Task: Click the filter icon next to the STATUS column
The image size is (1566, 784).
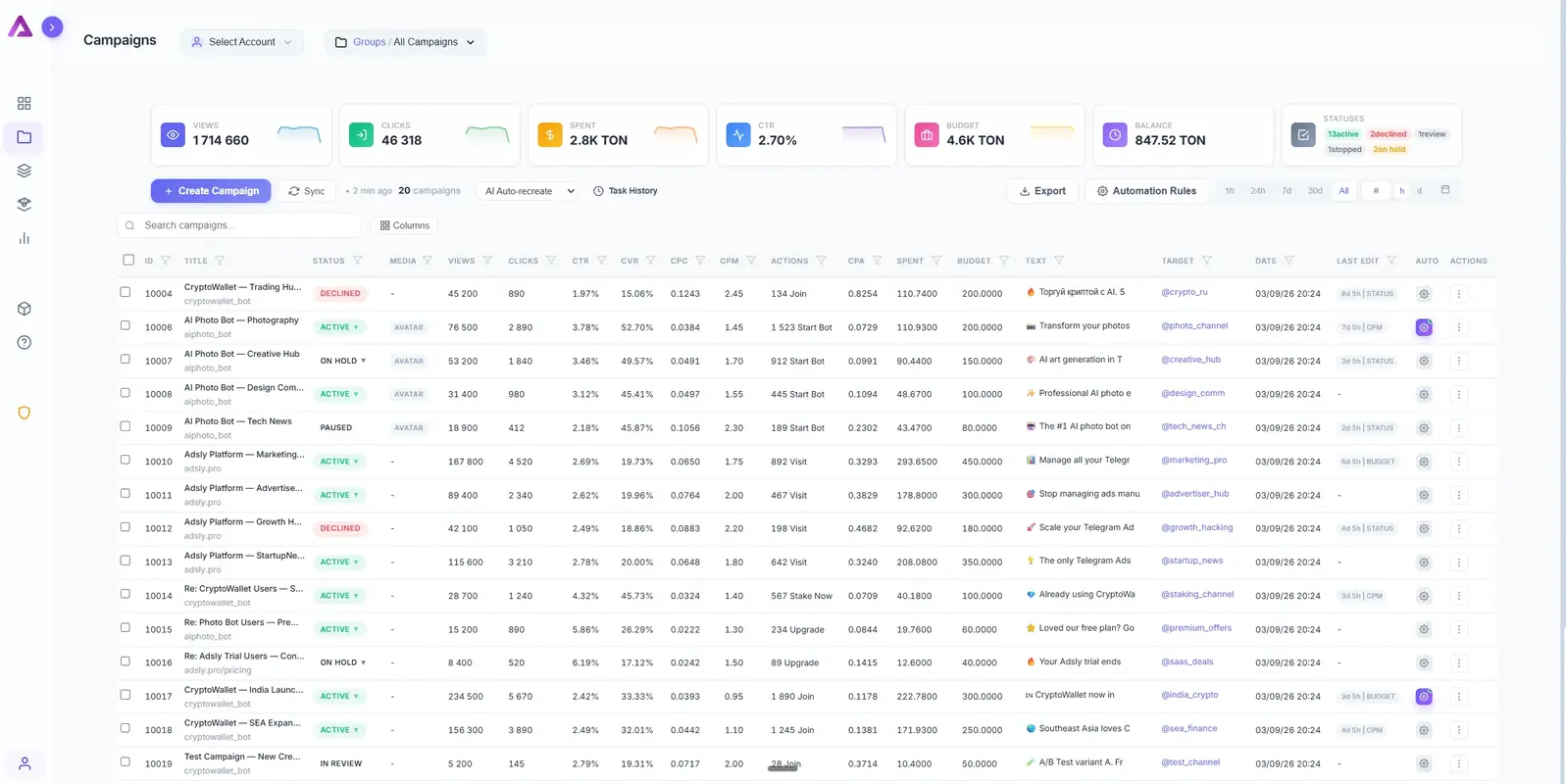Action: (x=357, y=261)
